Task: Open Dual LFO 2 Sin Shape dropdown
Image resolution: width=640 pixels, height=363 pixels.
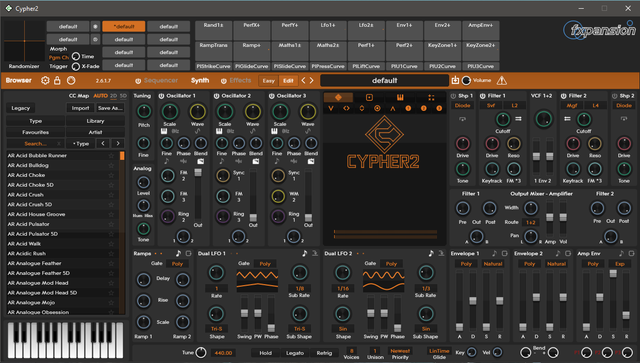Action: 343,329
